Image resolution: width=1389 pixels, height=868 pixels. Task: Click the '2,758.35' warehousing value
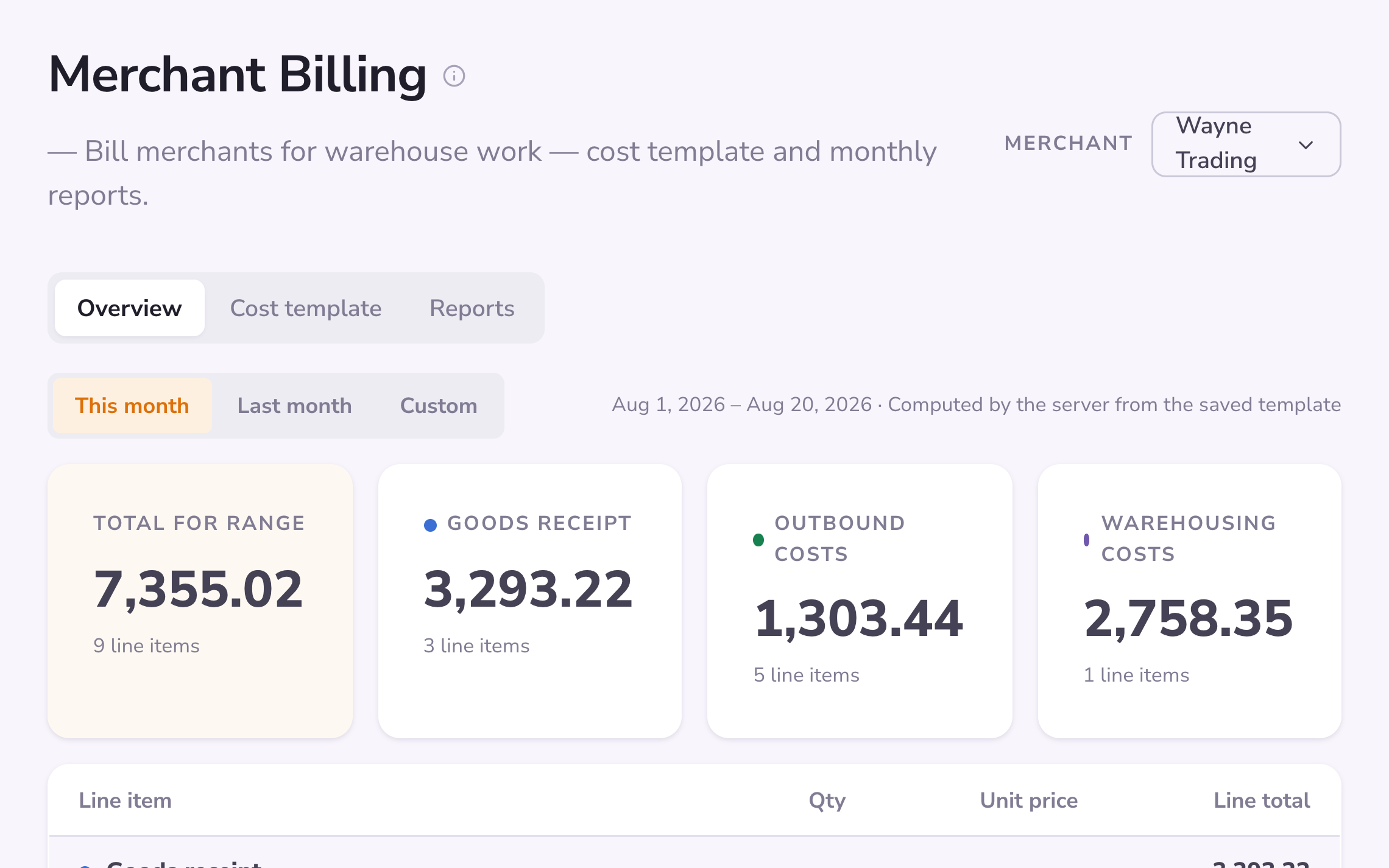1189,618
